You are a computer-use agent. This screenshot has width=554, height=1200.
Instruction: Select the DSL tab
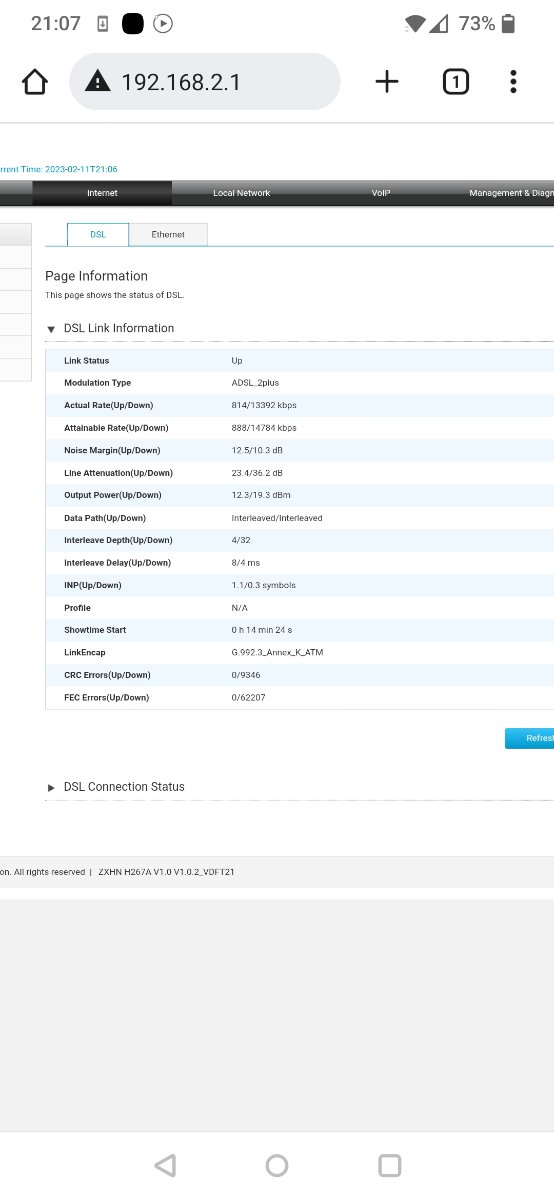[98, 234]
